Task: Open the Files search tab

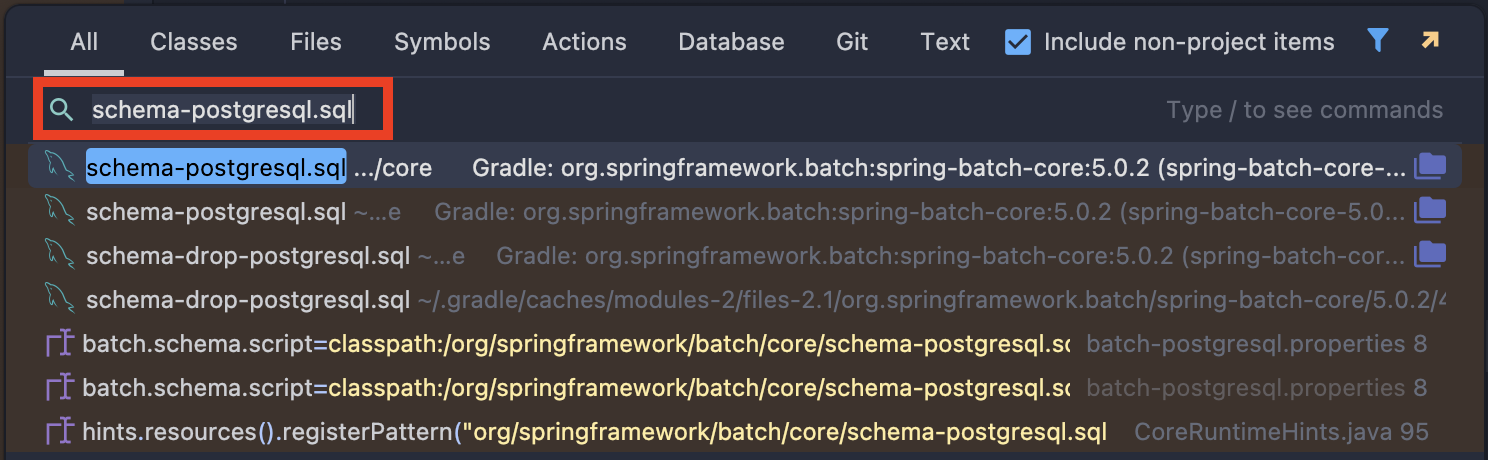Action: 316,42
